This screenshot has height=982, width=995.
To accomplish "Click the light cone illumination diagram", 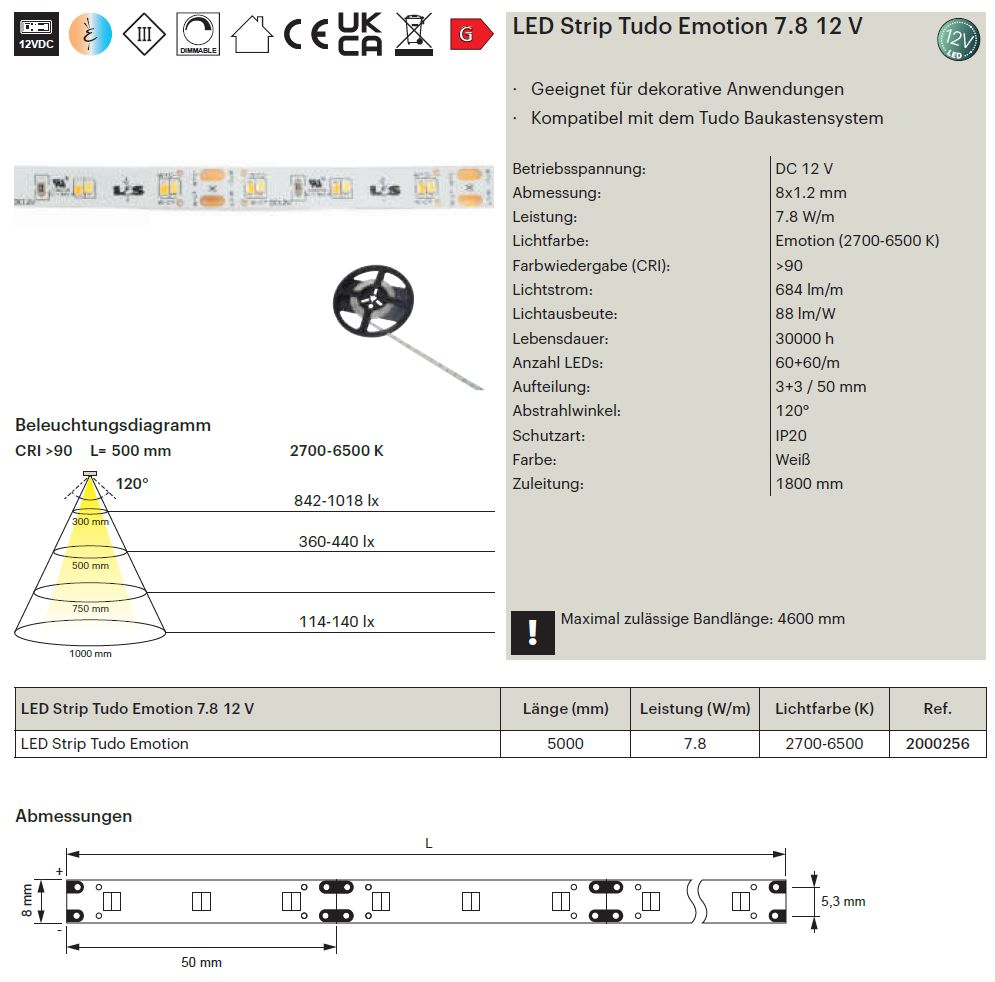I will pyautogui.click(x=90, y=563).
